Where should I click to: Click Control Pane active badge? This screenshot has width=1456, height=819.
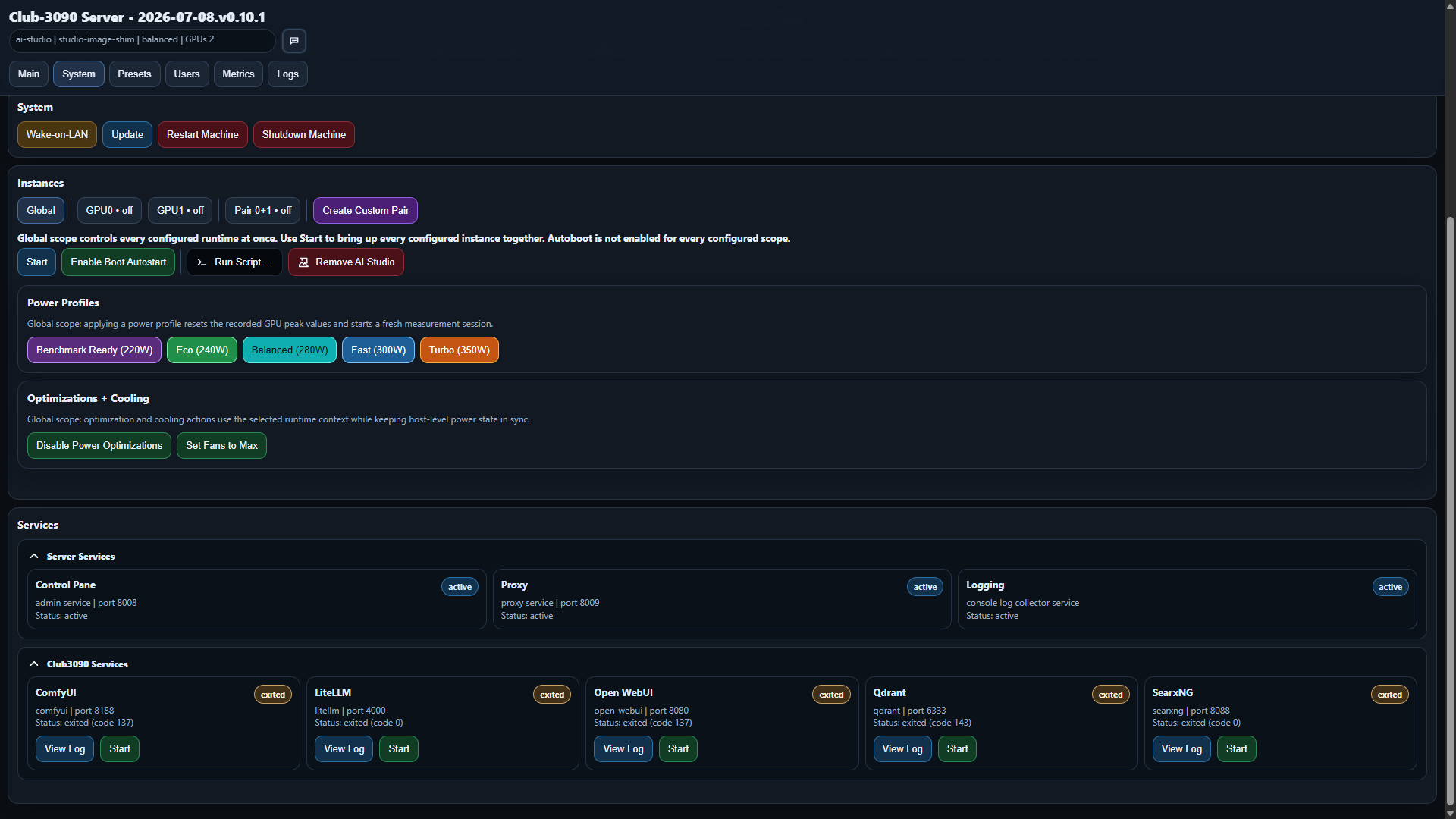pos(460,587)
